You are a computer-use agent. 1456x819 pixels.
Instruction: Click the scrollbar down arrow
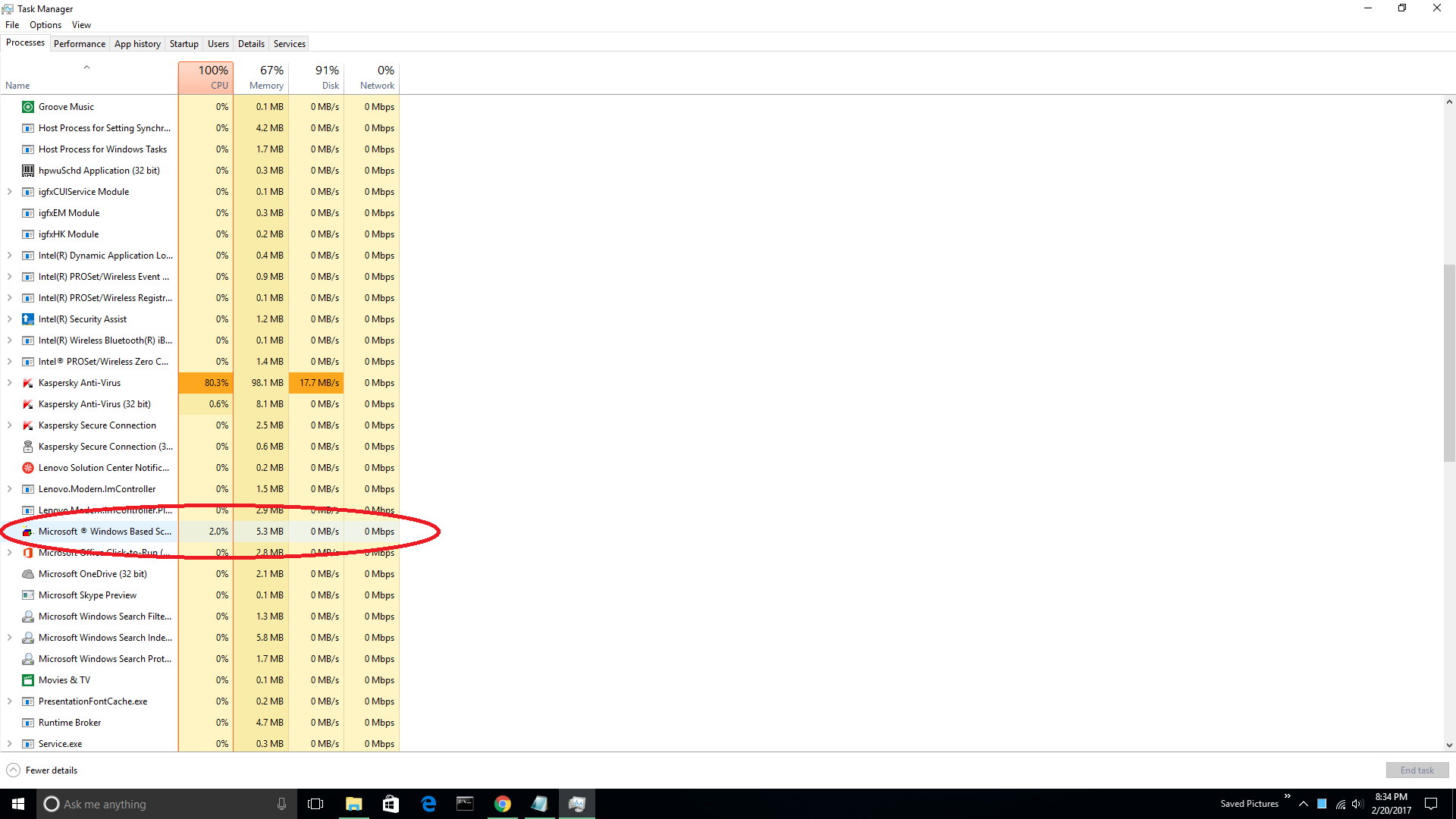click(1449, 745)
